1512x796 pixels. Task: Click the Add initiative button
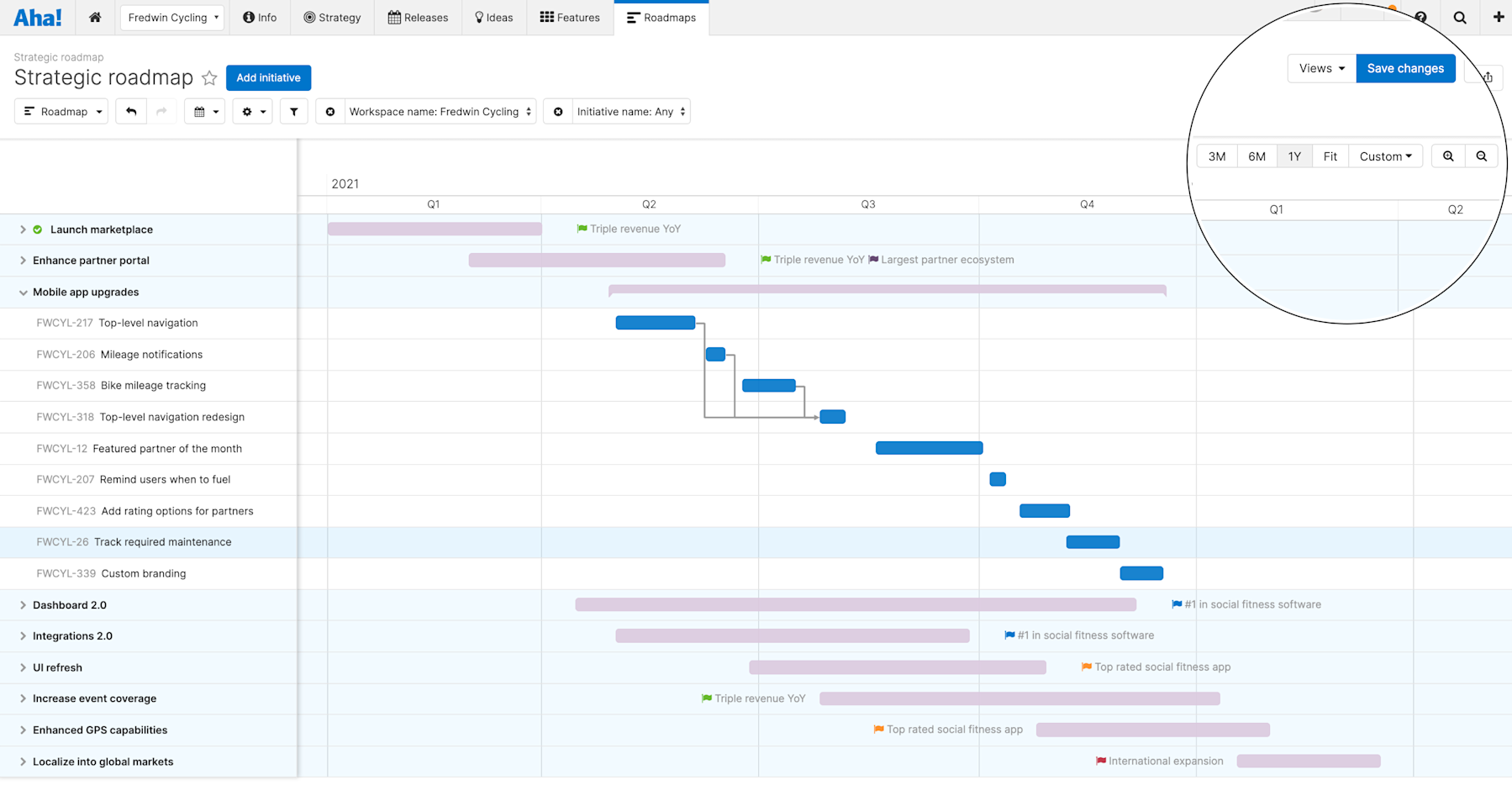coord(268,77)
